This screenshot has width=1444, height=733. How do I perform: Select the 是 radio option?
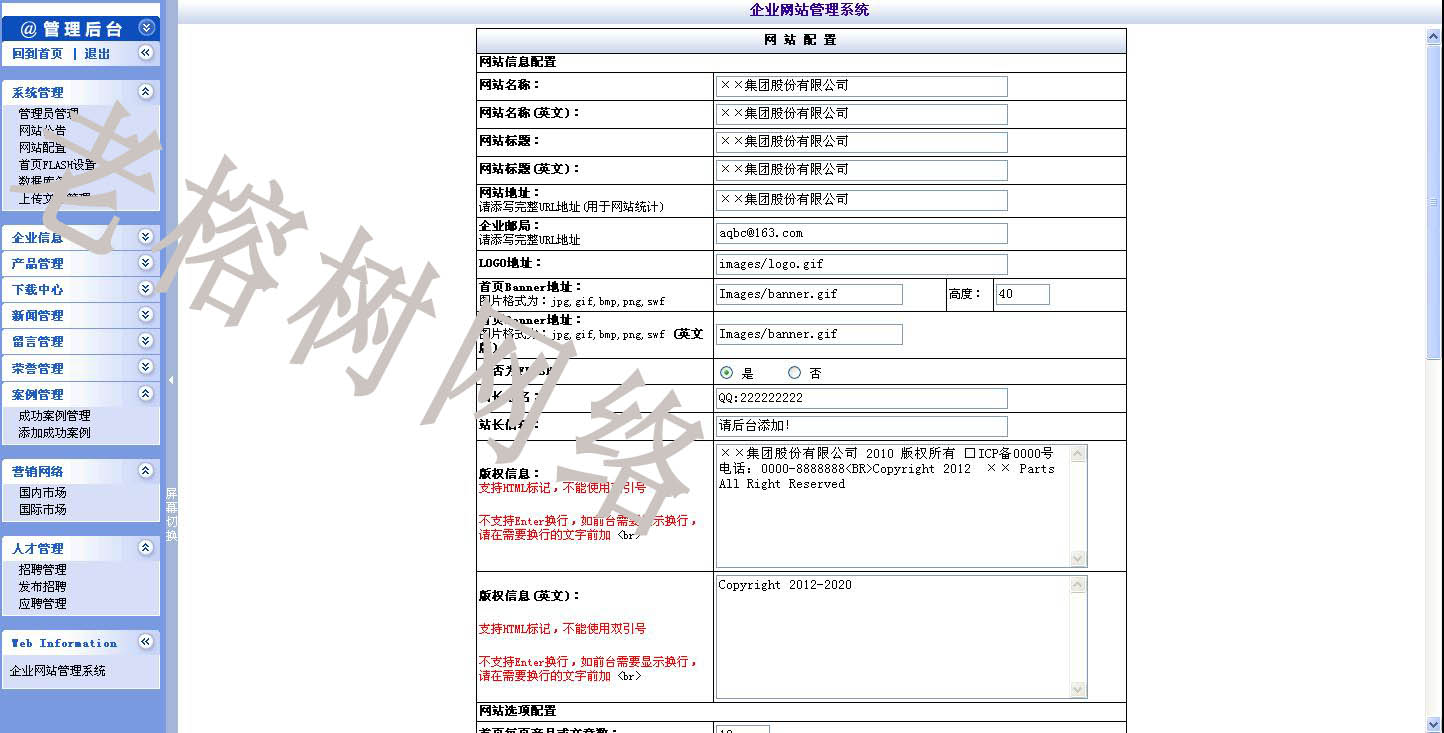(727, 373)
